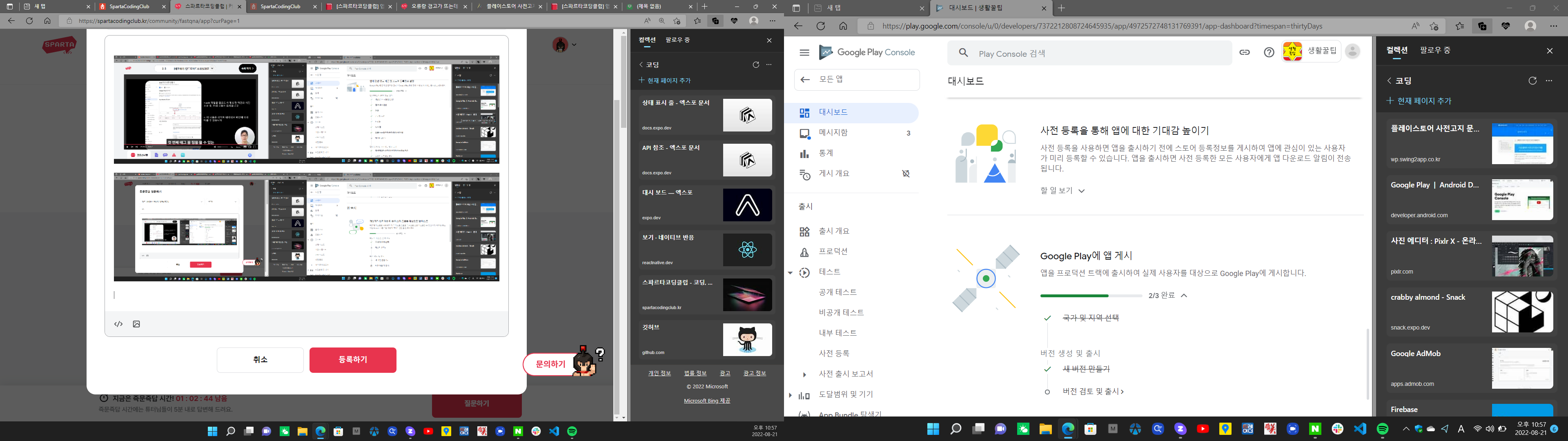Switch to 팔로우 중 tab in right window
The width and height of the screenshot is (1568, 441).
pos(1435,51)
